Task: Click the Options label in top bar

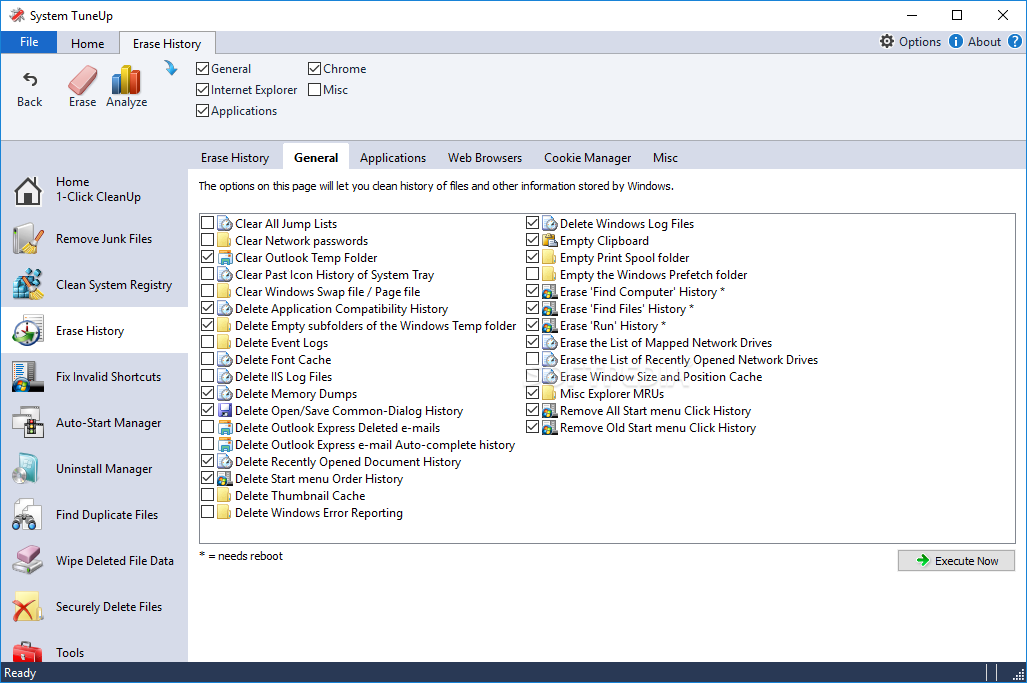Action: click(x=920, y=42)
